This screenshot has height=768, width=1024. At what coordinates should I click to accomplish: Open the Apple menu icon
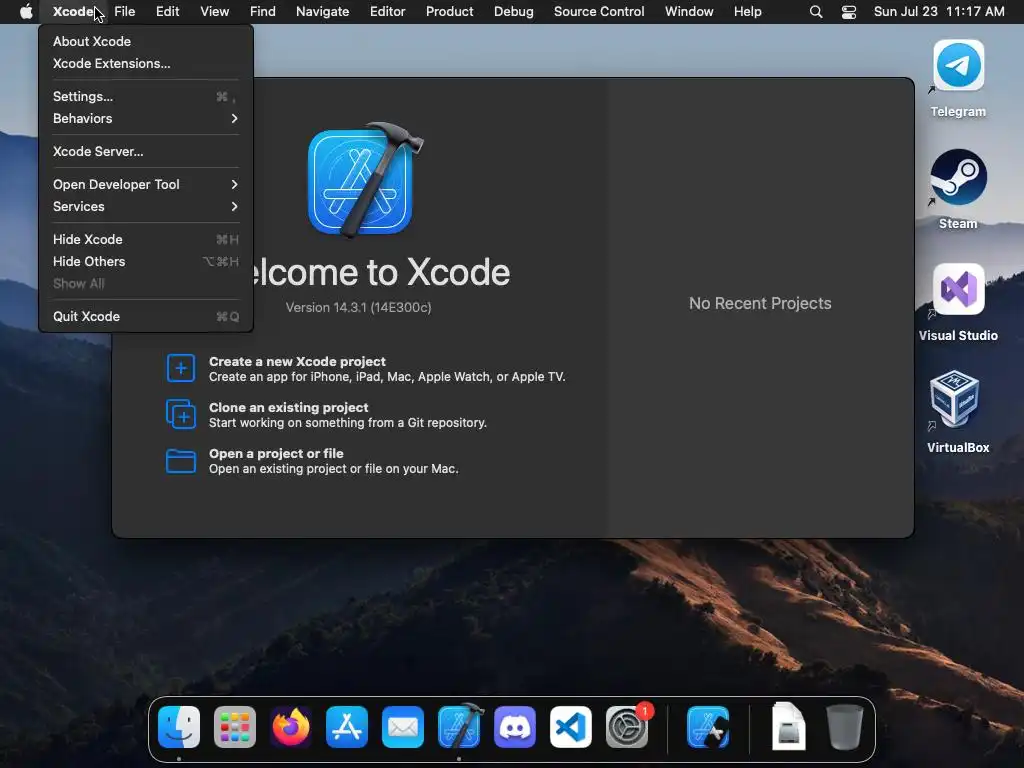pyautogui.click(x=26, y=11)
